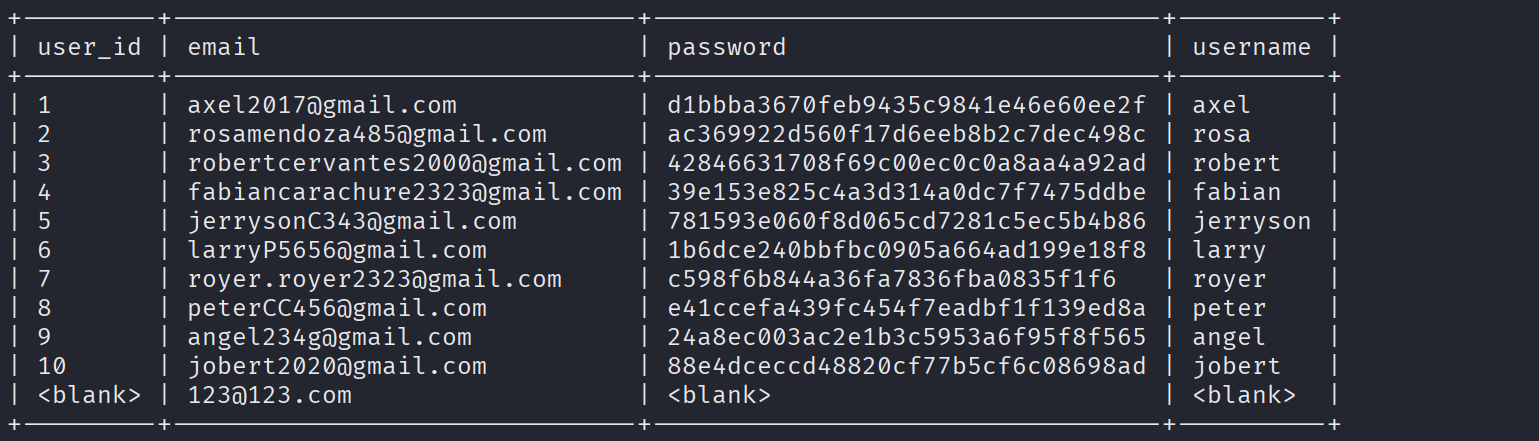Screen dimensions: 1539x441
Task: Click the email column header
Action: 224,47
